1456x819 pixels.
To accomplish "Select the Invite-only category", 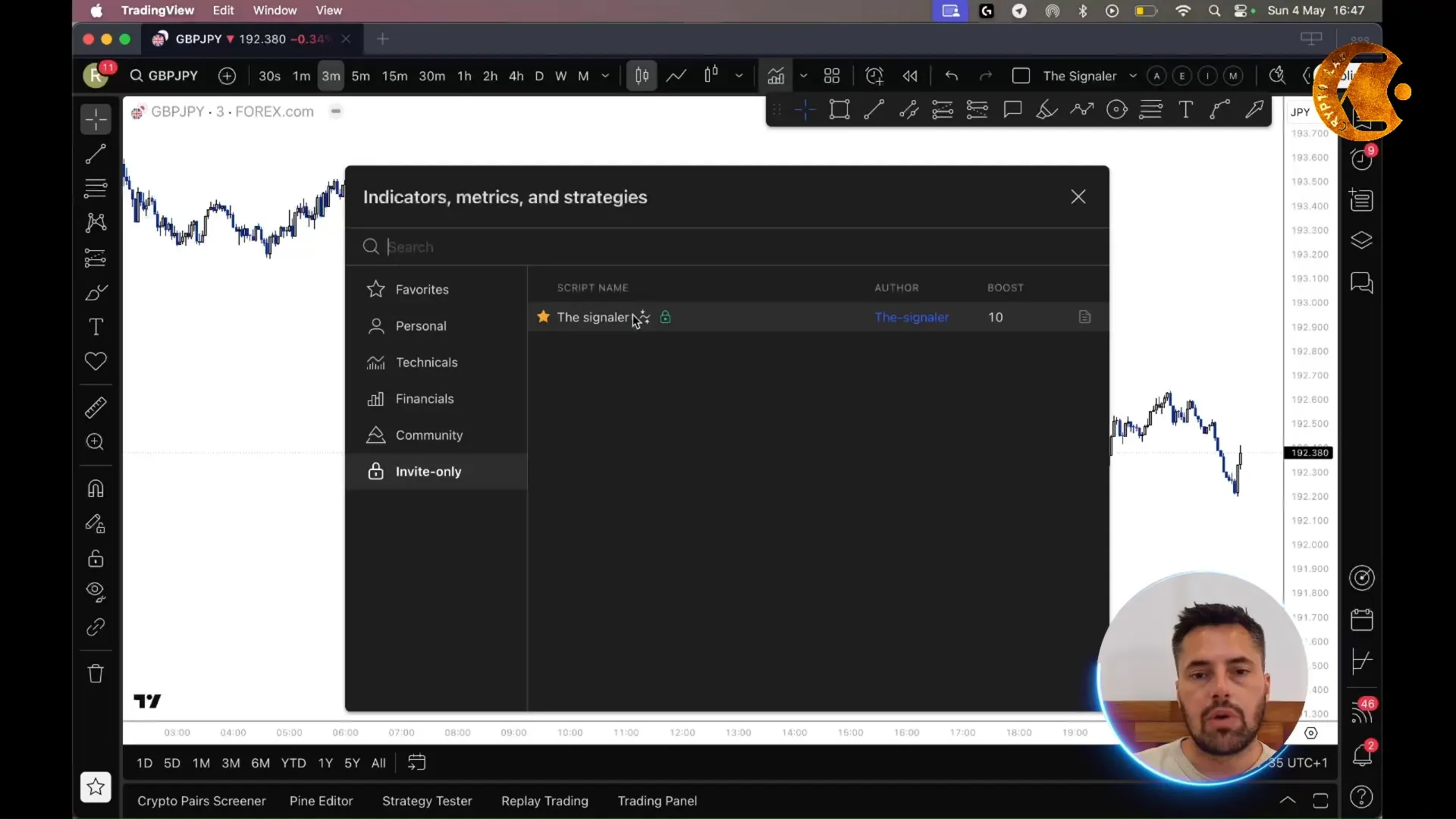I will pyautogui.click(x=436, y=472).
